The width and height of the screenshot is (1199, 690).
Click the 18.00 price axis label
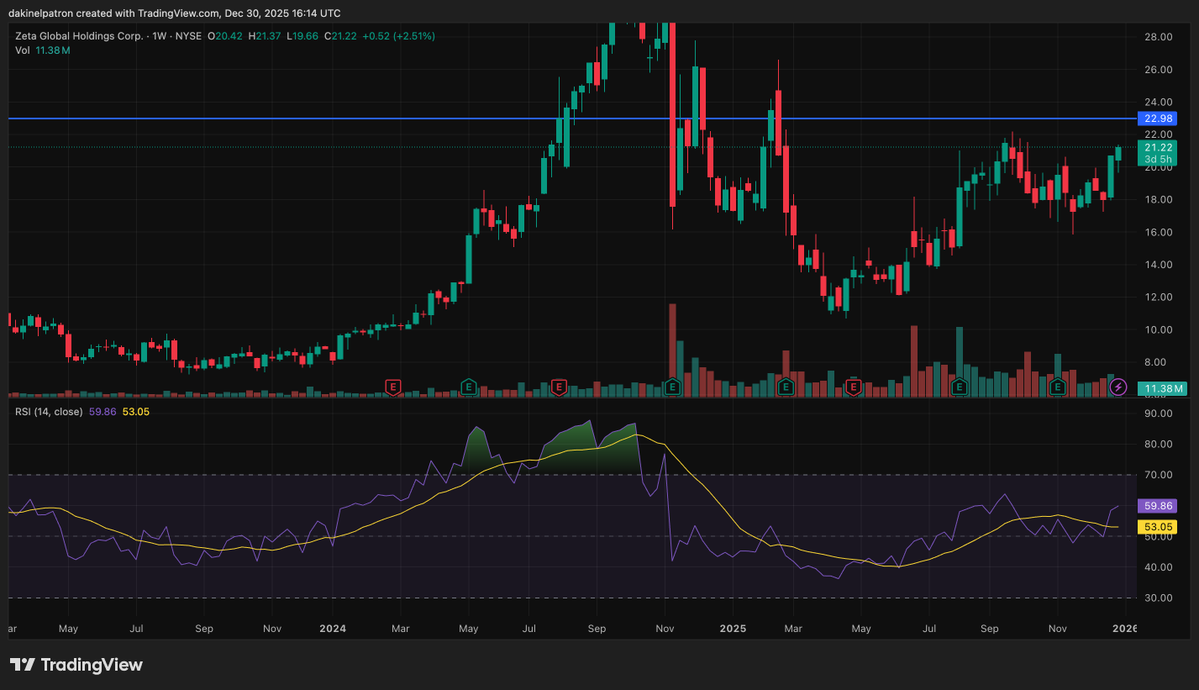pyautogui.click(x=1158, y=200)
